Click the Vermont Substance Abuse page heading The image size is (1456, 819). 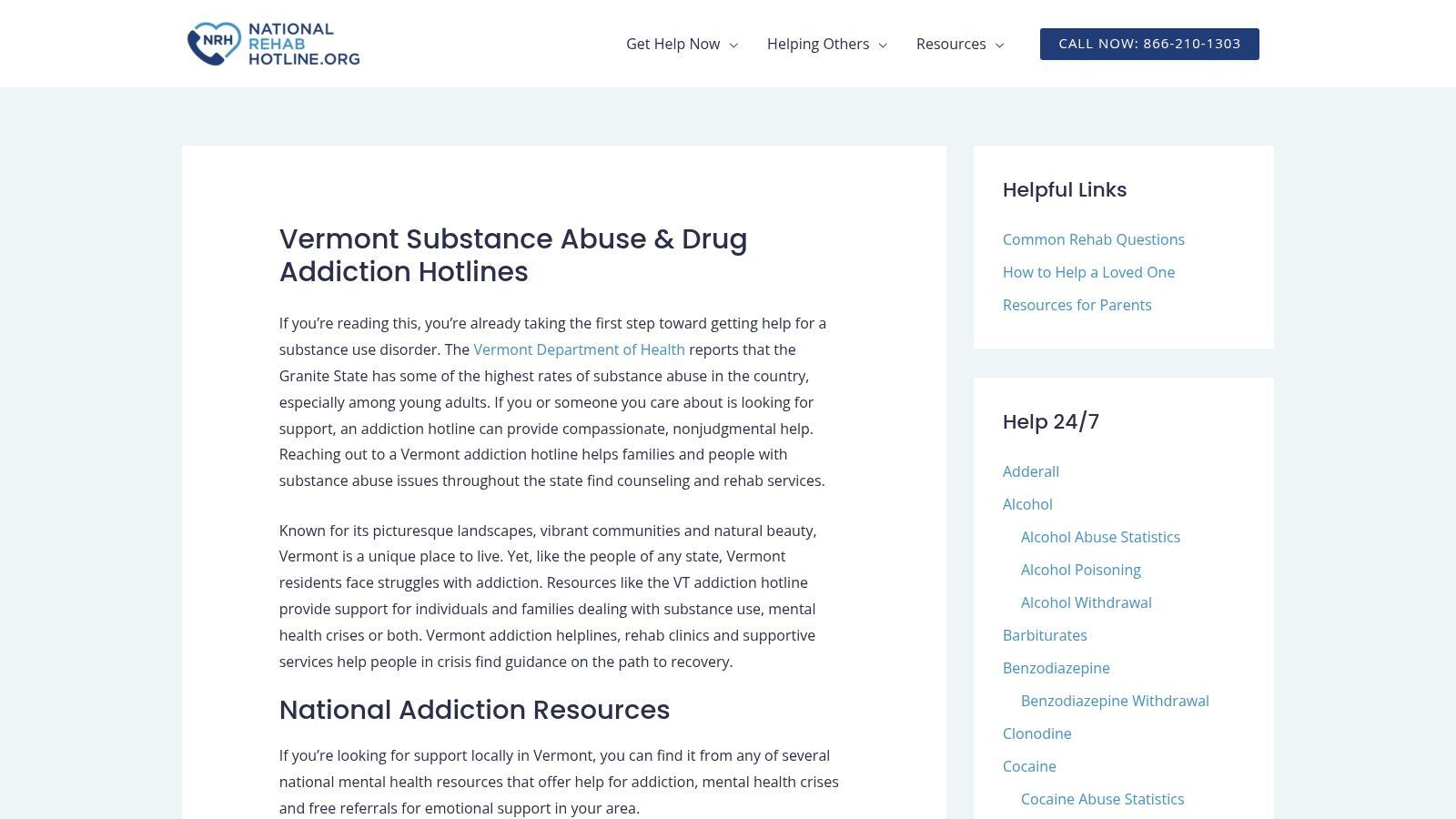pos(513,255)
